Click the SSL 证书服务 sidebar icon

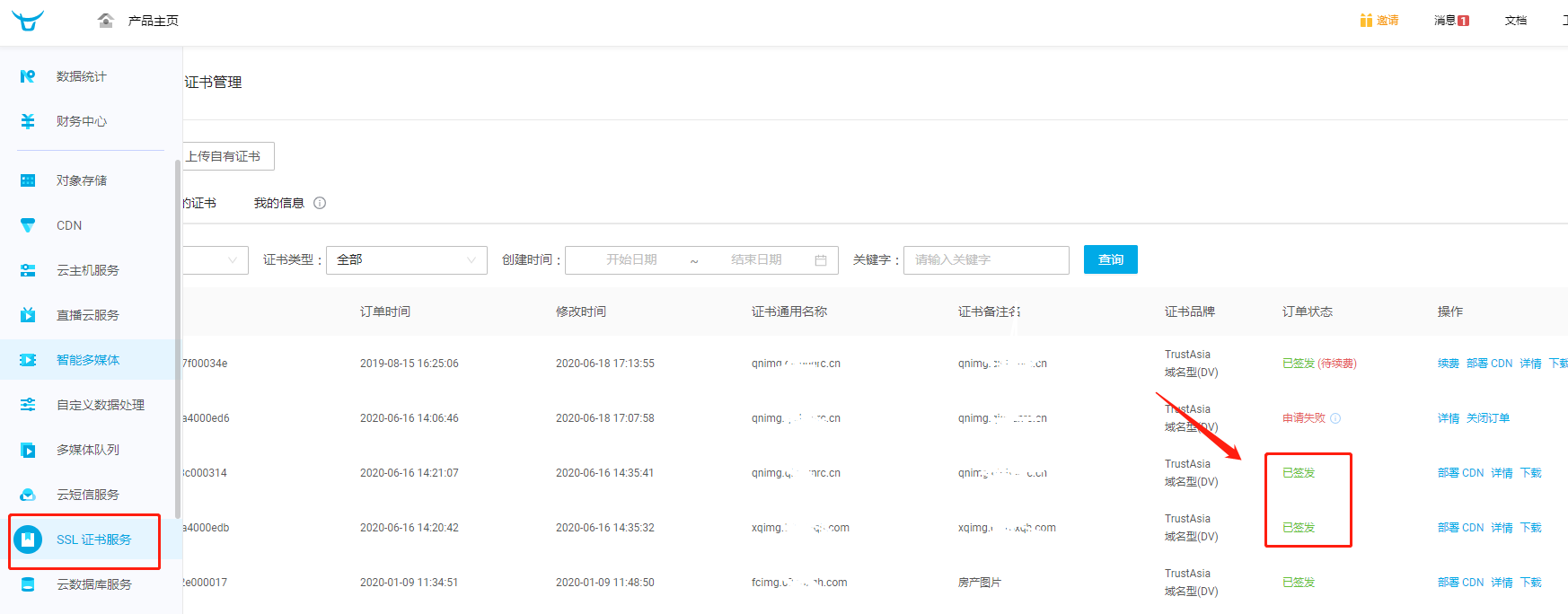point(28,539)
